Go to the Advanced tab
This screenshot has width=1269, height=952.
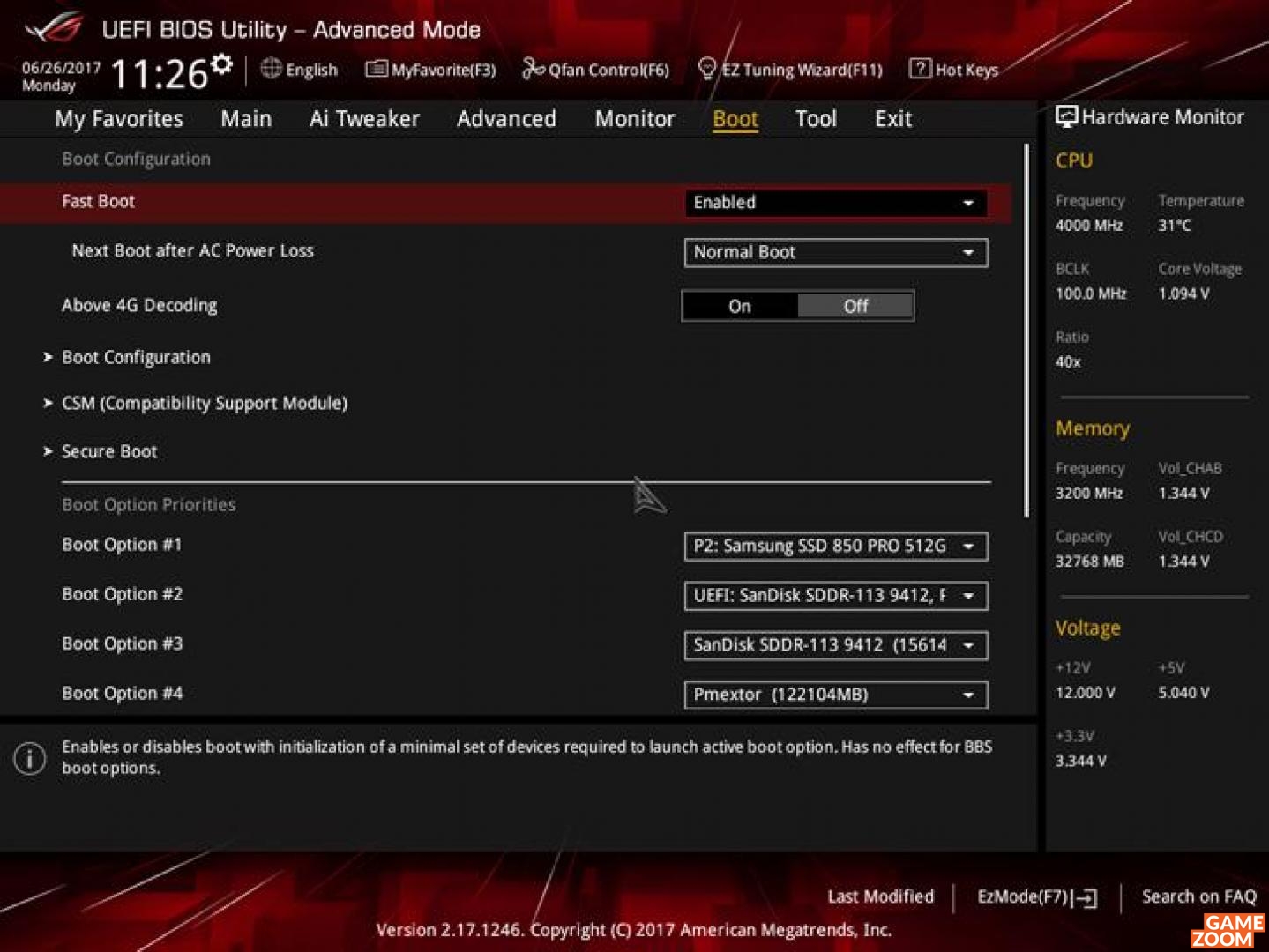[x=506, y=119]
